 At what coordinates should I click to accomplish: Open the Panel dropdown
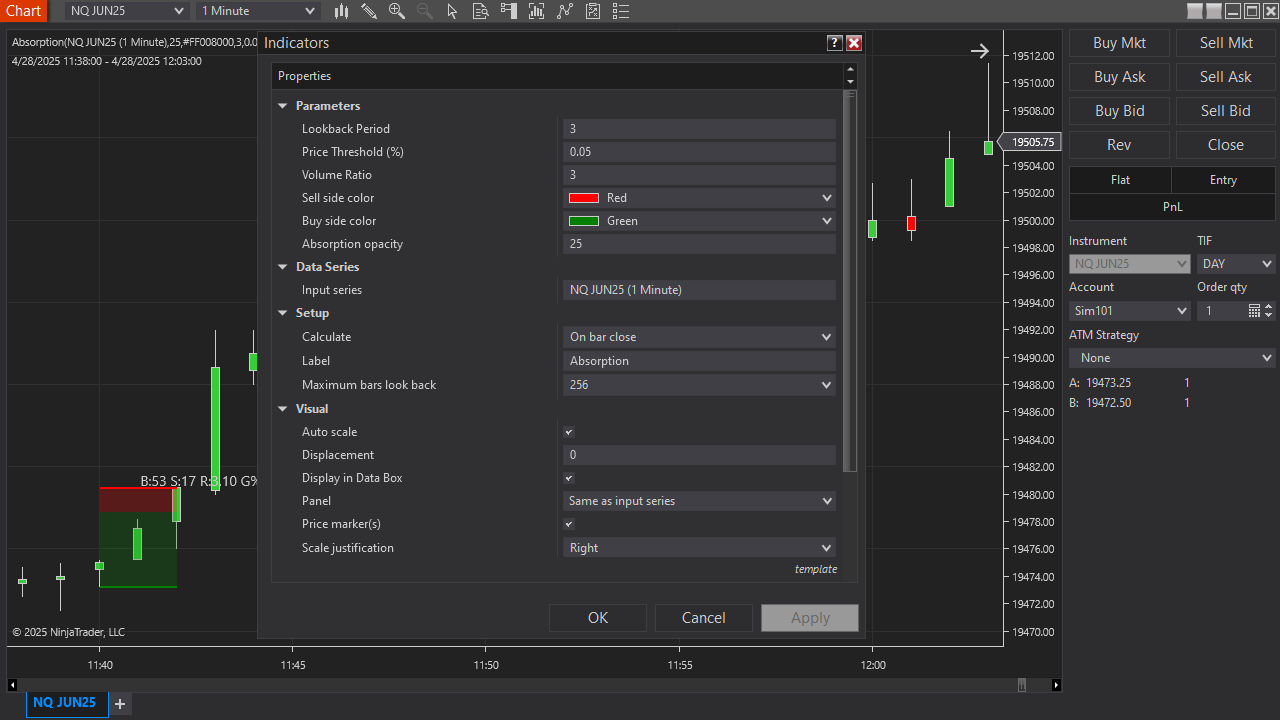point(699,501)
